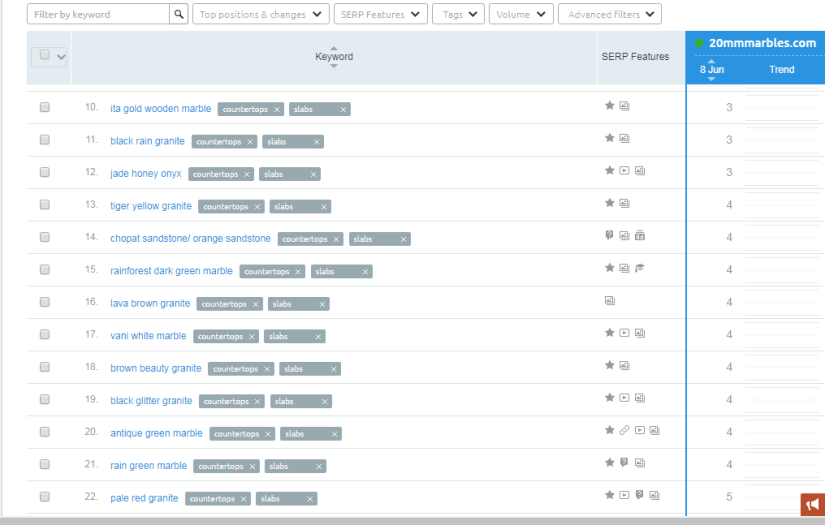The height and width of the screenshot is (525, 825).
Task: Sort by 8 Jun position column
Action: pos(711,69)
